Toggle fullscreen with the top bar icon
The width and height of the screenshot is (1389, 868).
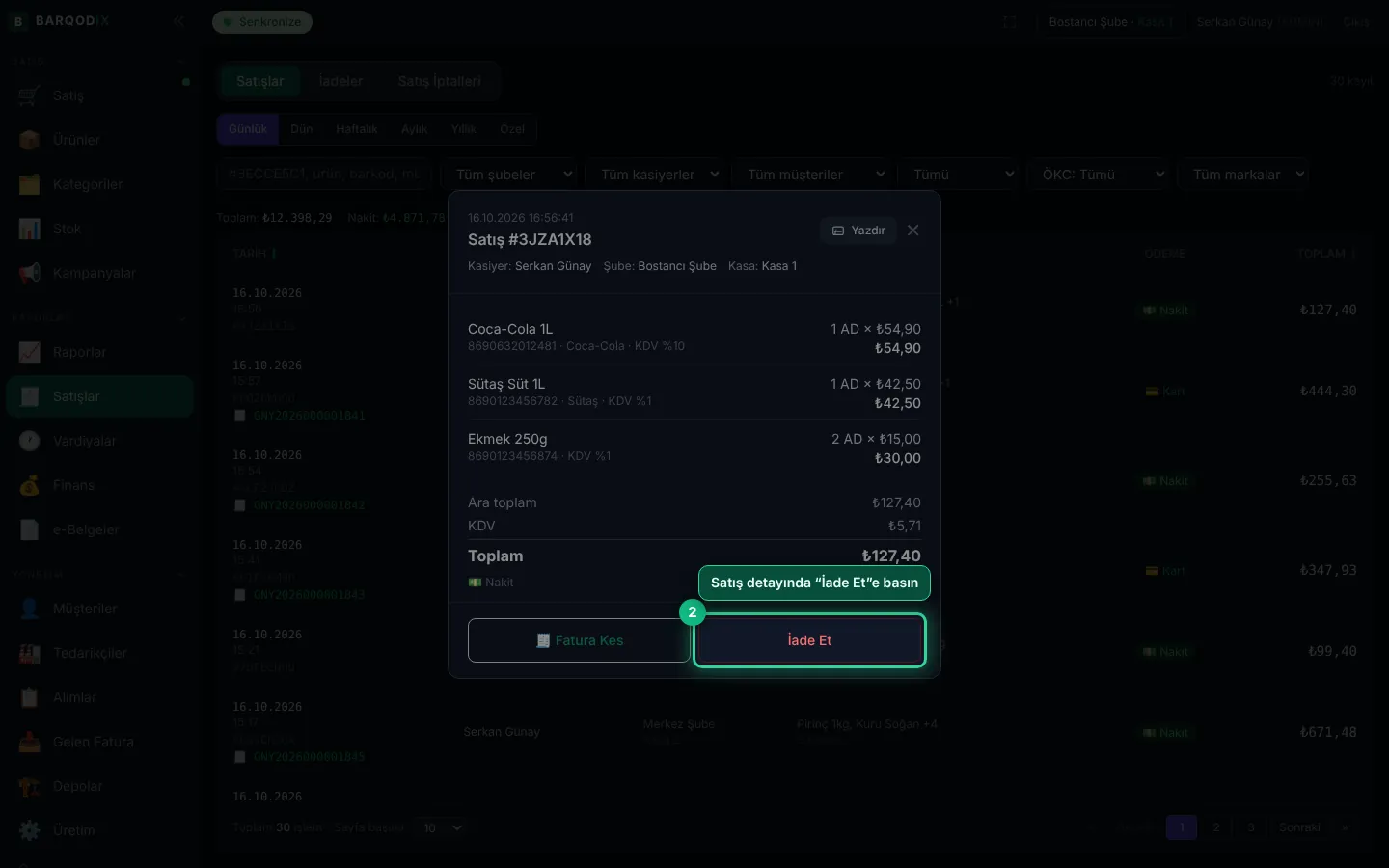coord(1010,21)
